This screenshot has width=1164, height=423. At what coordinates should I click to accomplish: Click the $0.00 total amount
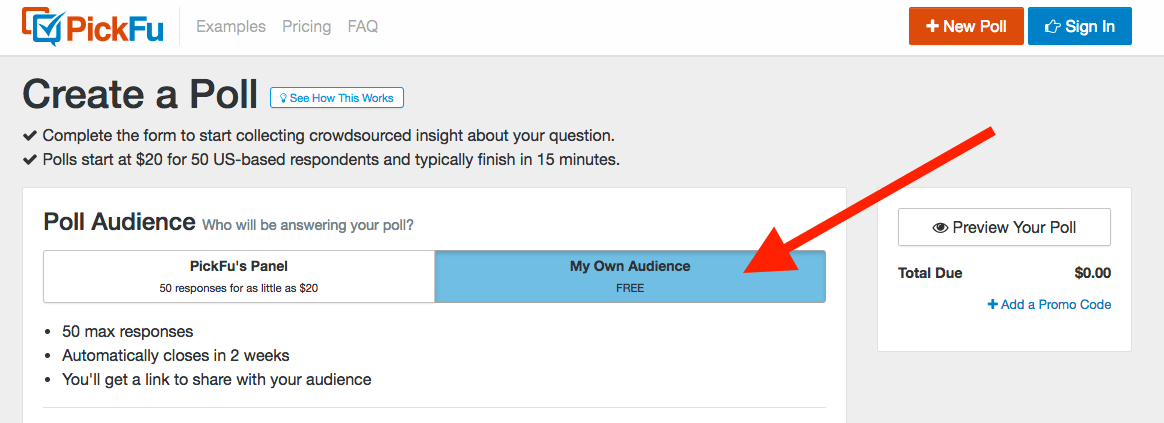[1092, 273]
